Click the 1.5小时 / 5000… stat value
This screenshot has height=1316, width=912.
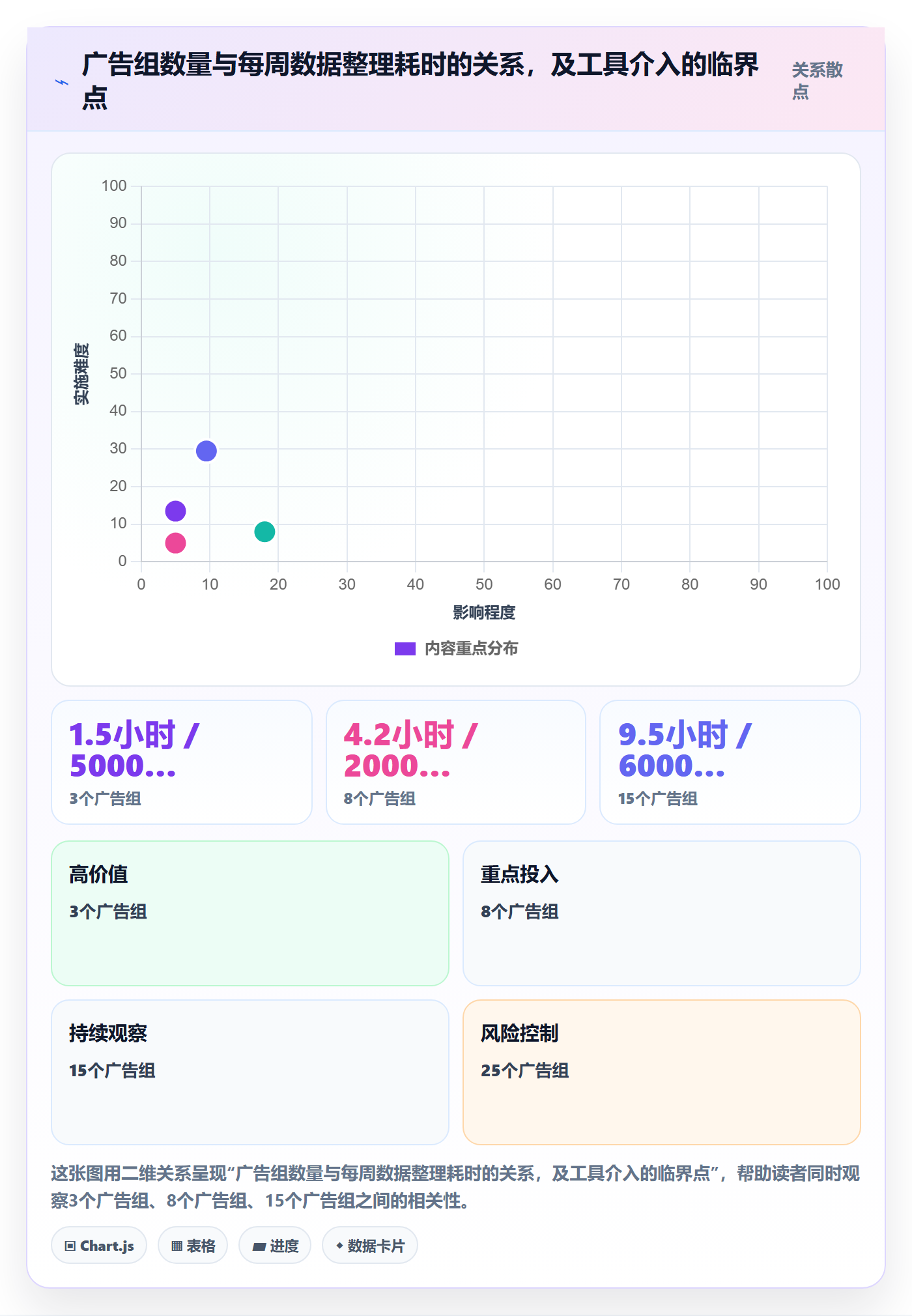pyautogui.click(x=135, y=750)
